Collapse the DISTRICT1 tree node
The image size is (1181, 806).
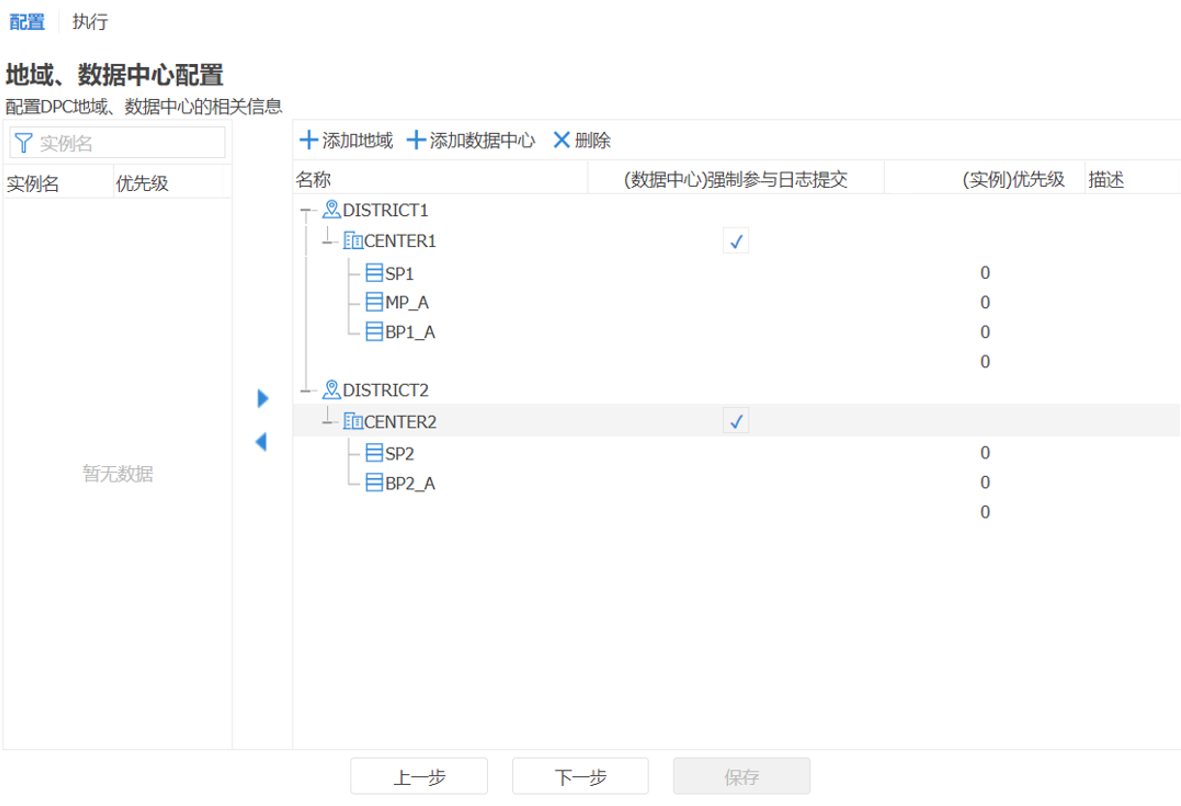305,211
